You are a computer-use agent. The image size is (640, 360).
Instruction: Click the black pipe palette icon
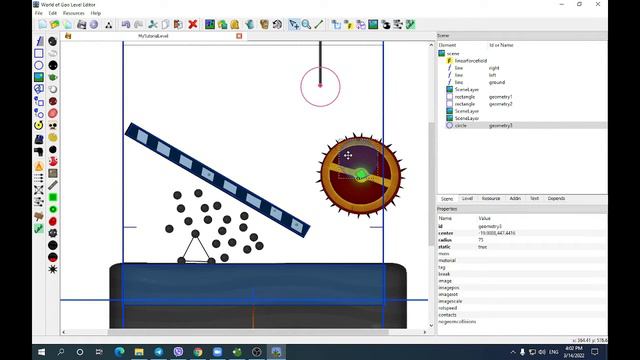(x=39, y=152)
